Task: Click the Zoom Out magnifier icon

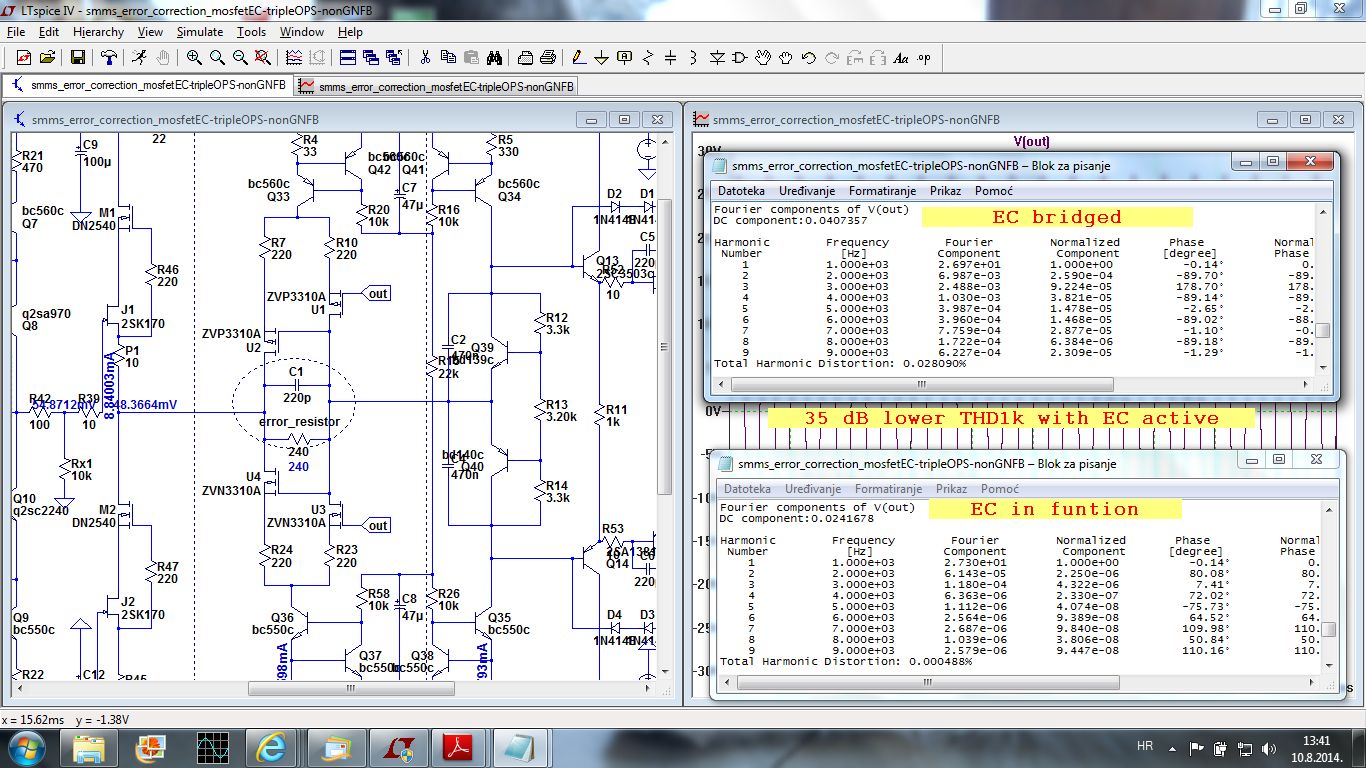Action: 240,58
